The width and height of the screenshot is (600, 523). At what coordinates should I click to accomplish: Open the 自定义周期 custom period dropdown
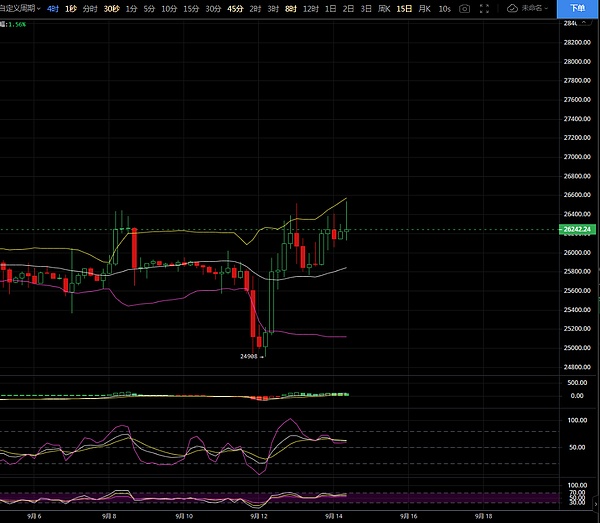20,8
